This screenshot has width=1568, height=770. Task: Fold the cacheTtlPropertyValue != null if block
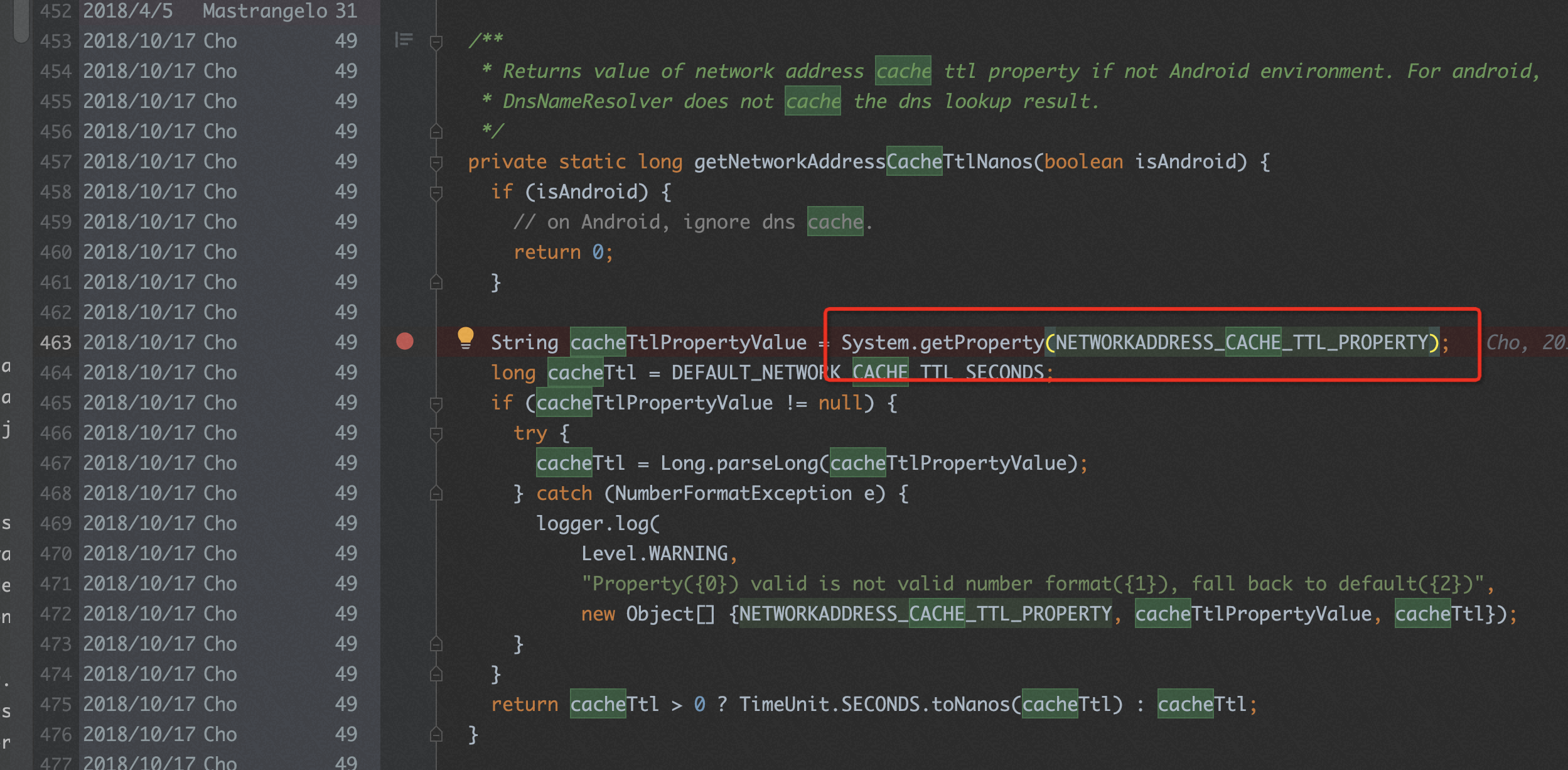pos(436,404)
